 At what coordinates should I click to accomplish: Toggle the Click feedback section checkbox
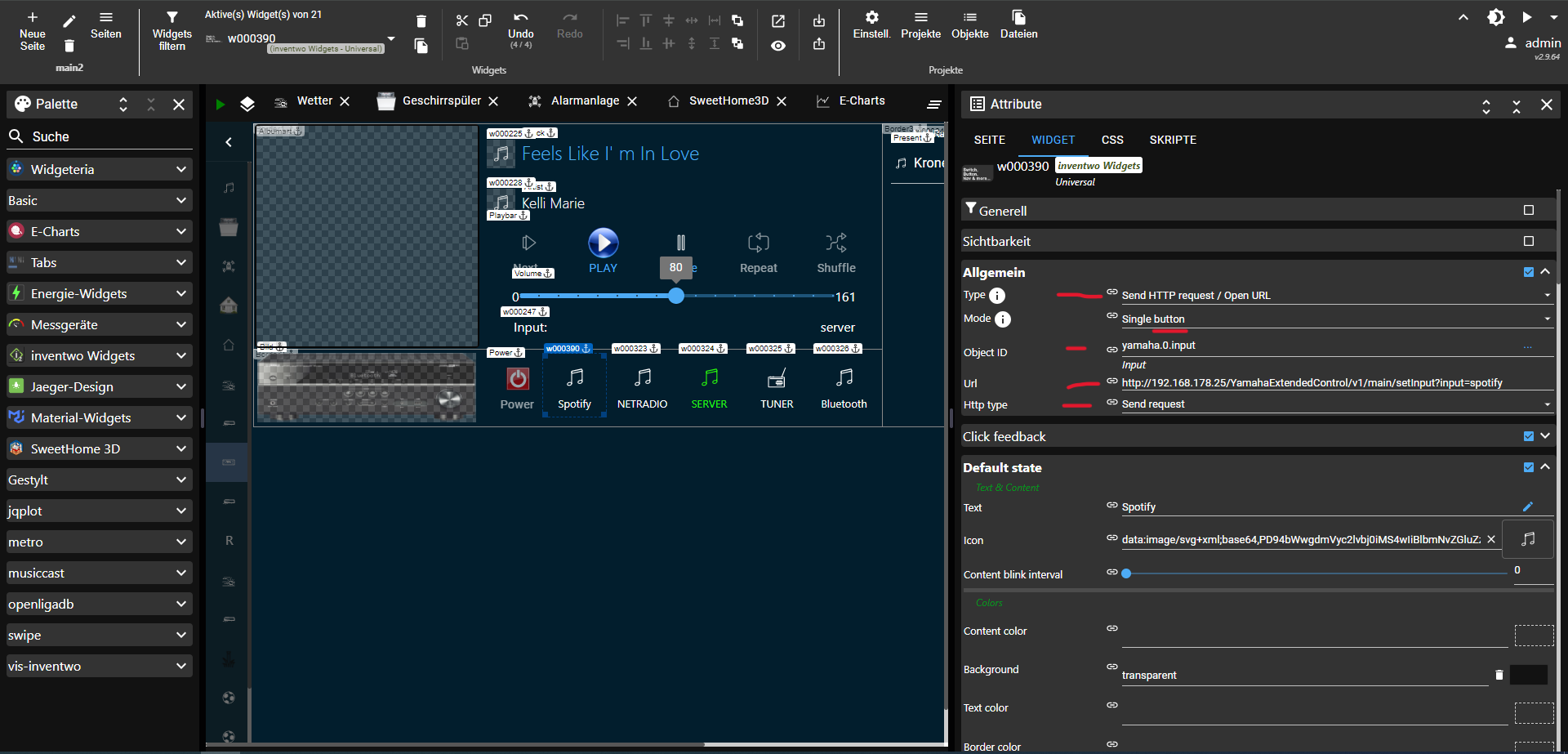click(x=1529, y=436)
